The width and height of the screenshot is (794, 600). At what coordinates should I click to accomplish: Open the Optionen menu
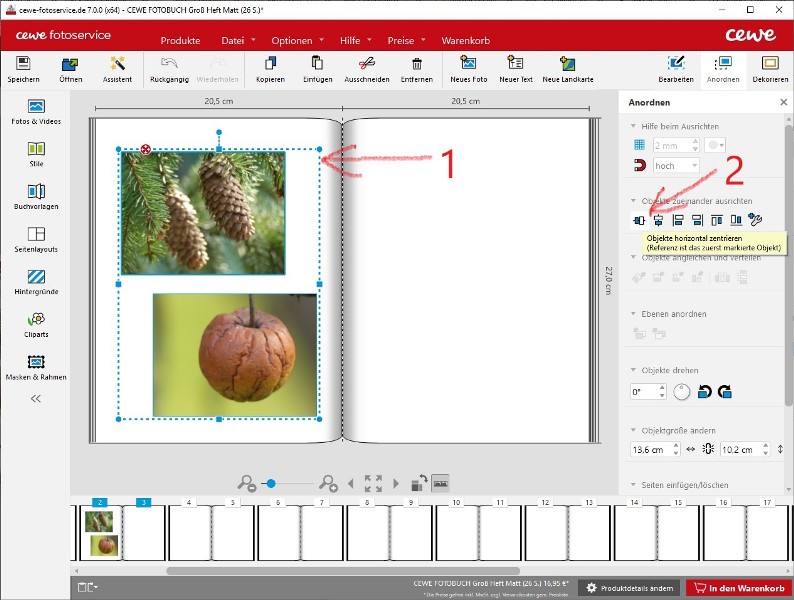(x=291, y=41)
